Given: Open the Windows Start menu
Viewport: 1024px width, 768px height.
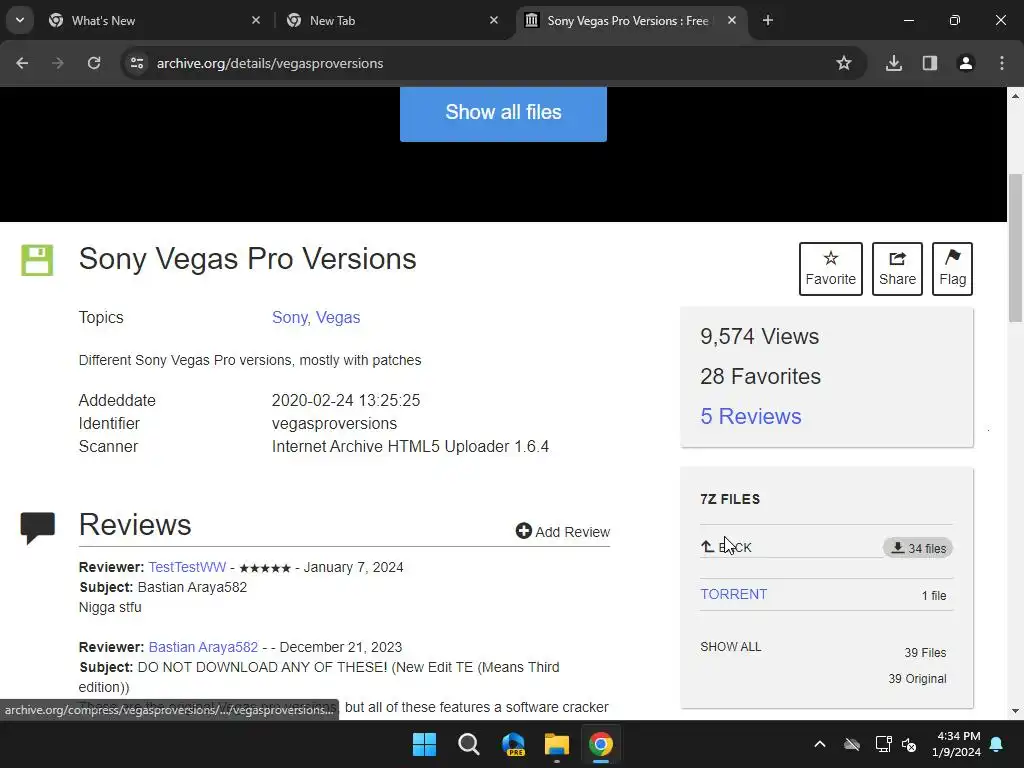Looking at the screenshot, I should (x=424, y=744).
